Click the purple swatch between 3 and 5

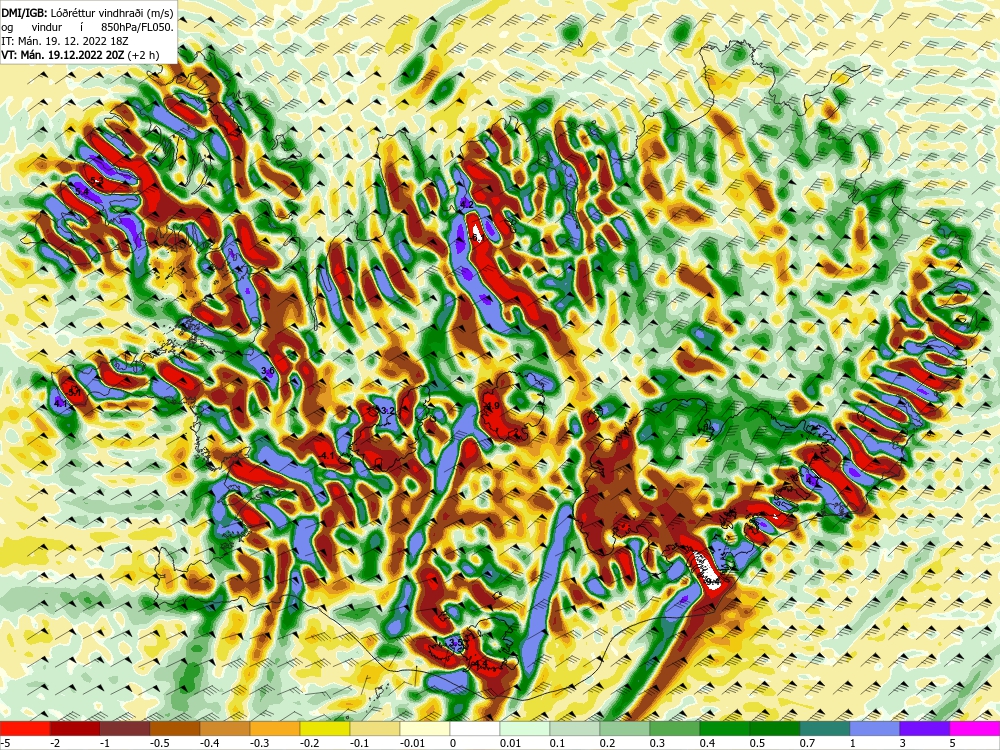coord(925,728)
